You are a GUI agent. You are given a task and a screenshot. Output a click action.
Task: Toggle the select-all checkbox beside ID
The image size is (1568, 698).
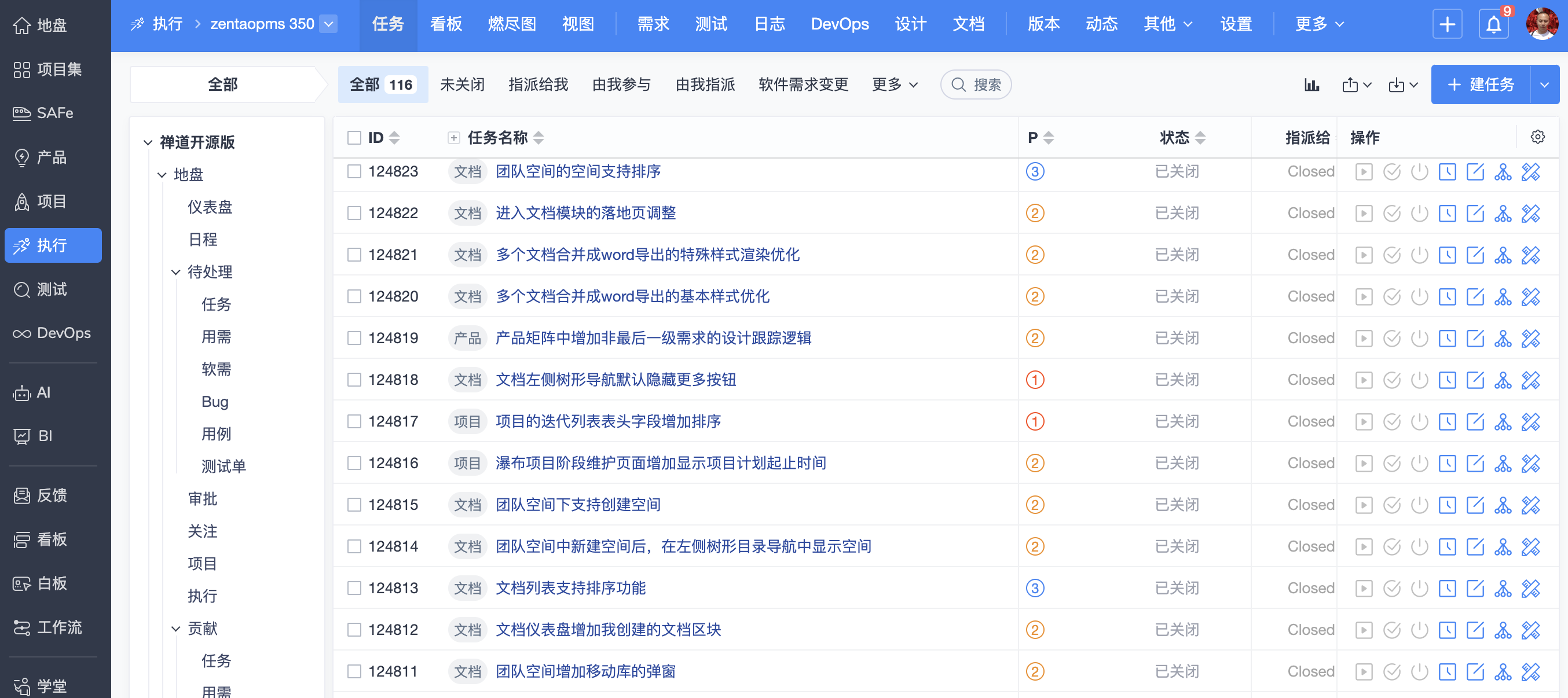(x=354, y=138)
